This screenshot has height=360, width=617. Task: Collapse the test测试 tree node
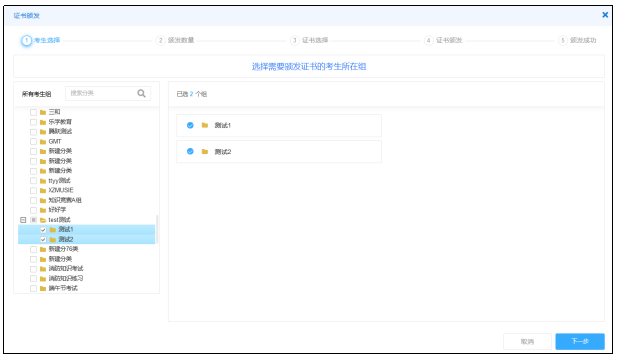coord(23,220)
